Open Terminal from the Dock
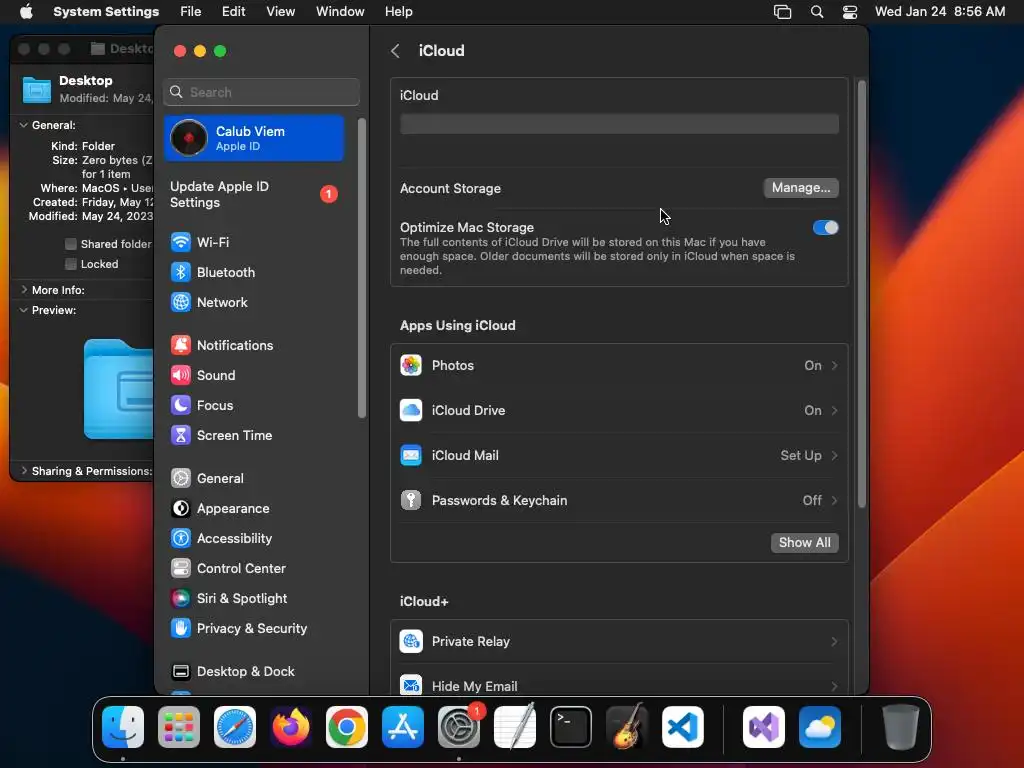Viewport: 1024px width, 768px height. tap(571, 727)
